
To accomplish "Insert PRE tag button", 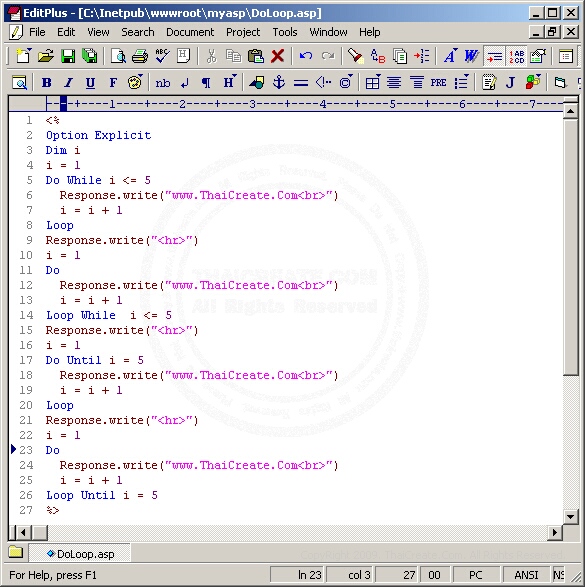I will point(438,82).
